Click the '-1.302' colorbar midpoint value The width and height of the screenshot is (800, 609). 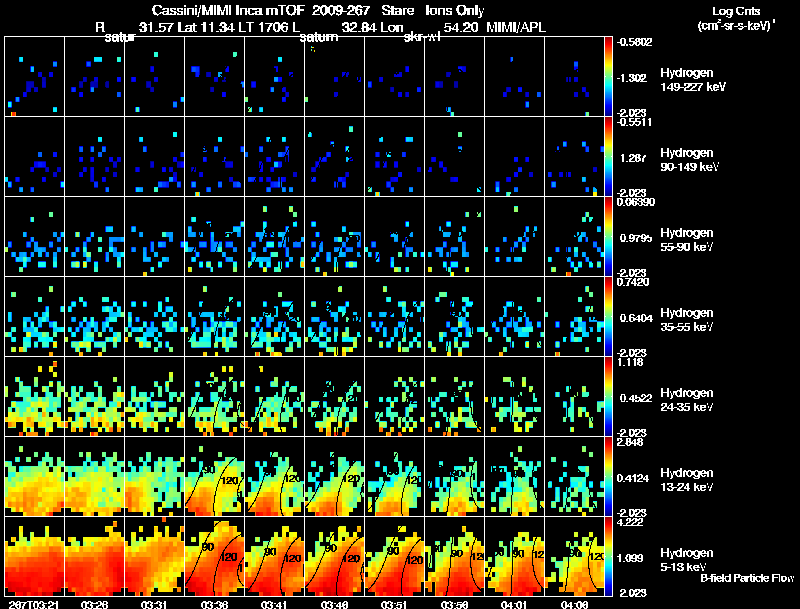click(632, 78)
